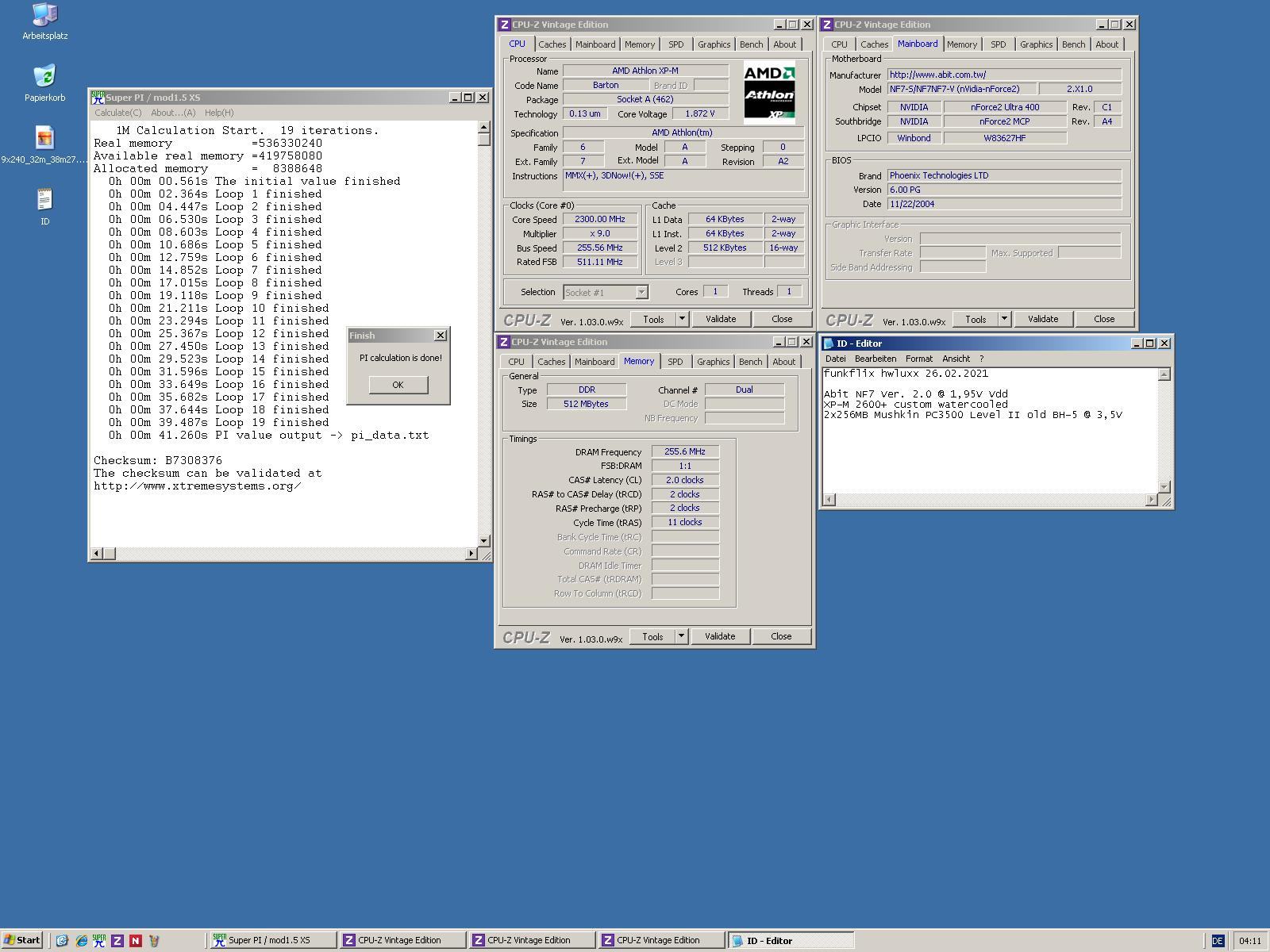The height and width of the screenshot is (952, 1270).
Task: Launch CPU-Z from quick launch Z icon
Action: (x=117, y=941)
